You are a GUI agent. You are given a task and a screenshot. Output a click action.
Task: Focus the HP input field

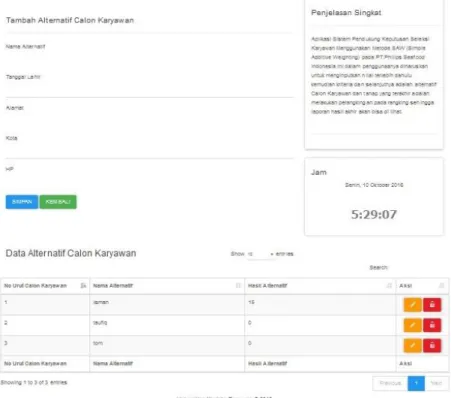[149, 182]
